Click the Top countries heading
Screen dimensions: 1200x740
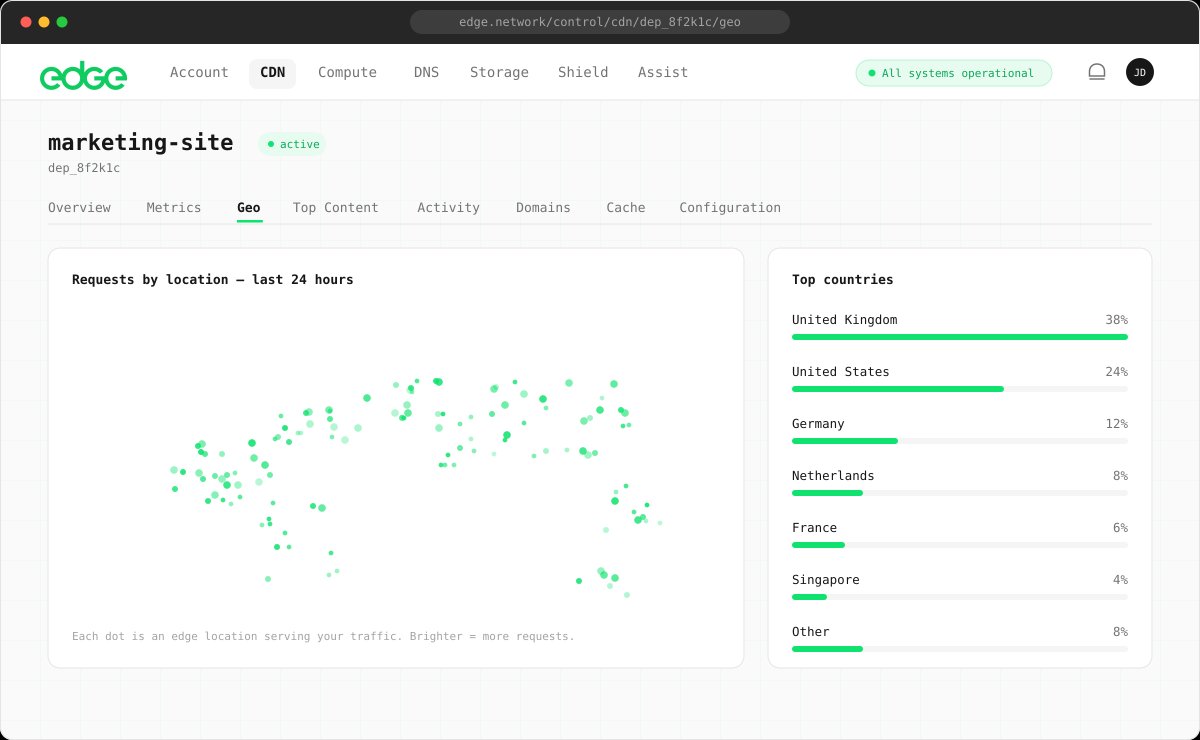coord(843,280)
